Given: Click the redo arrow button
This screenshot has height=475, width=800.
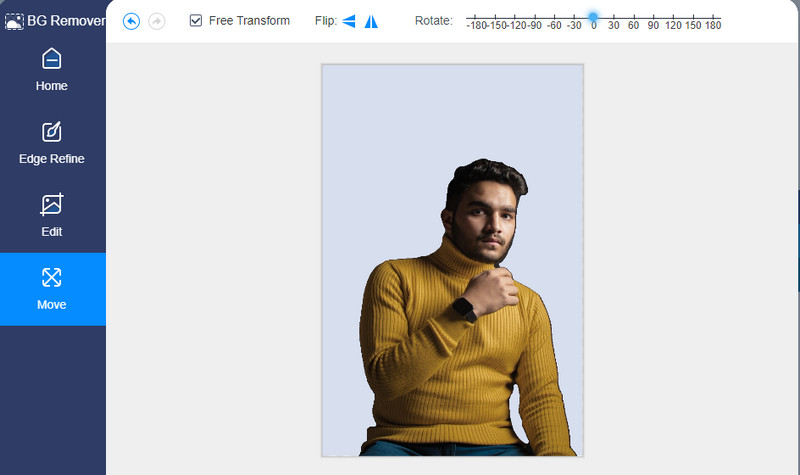Looking at the screenshot, I should [x=156, y=21].
